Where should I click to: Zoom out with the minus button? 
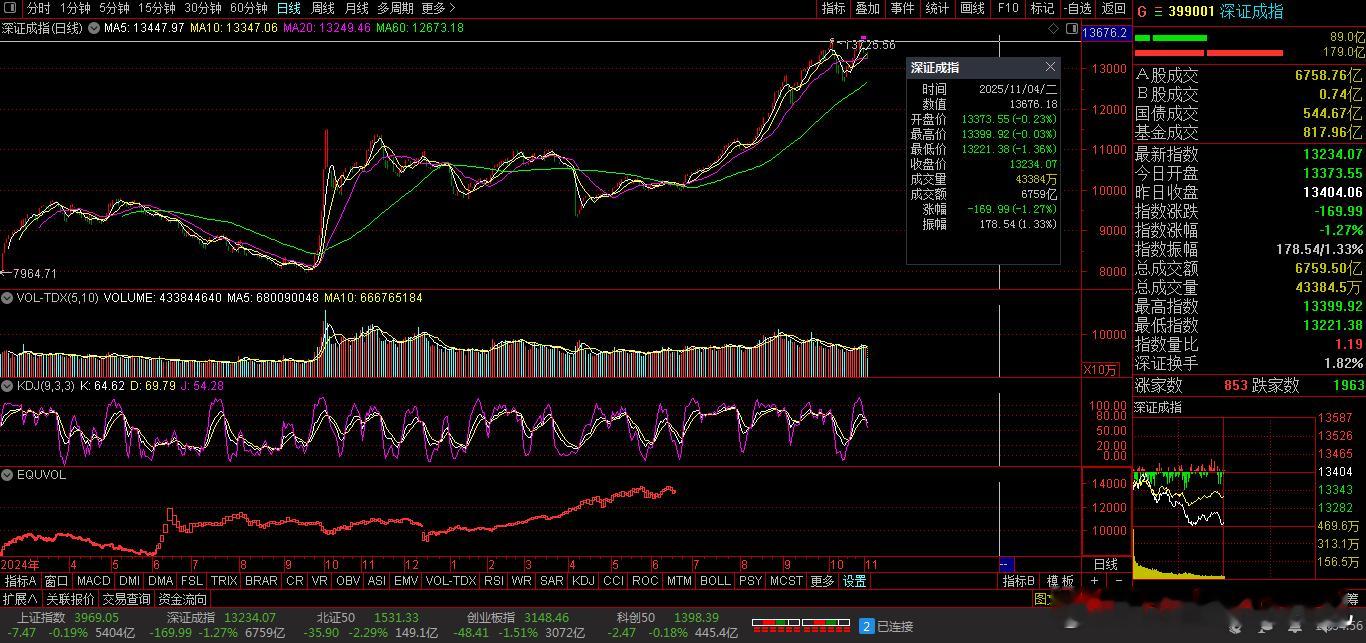coord(1118,581)
